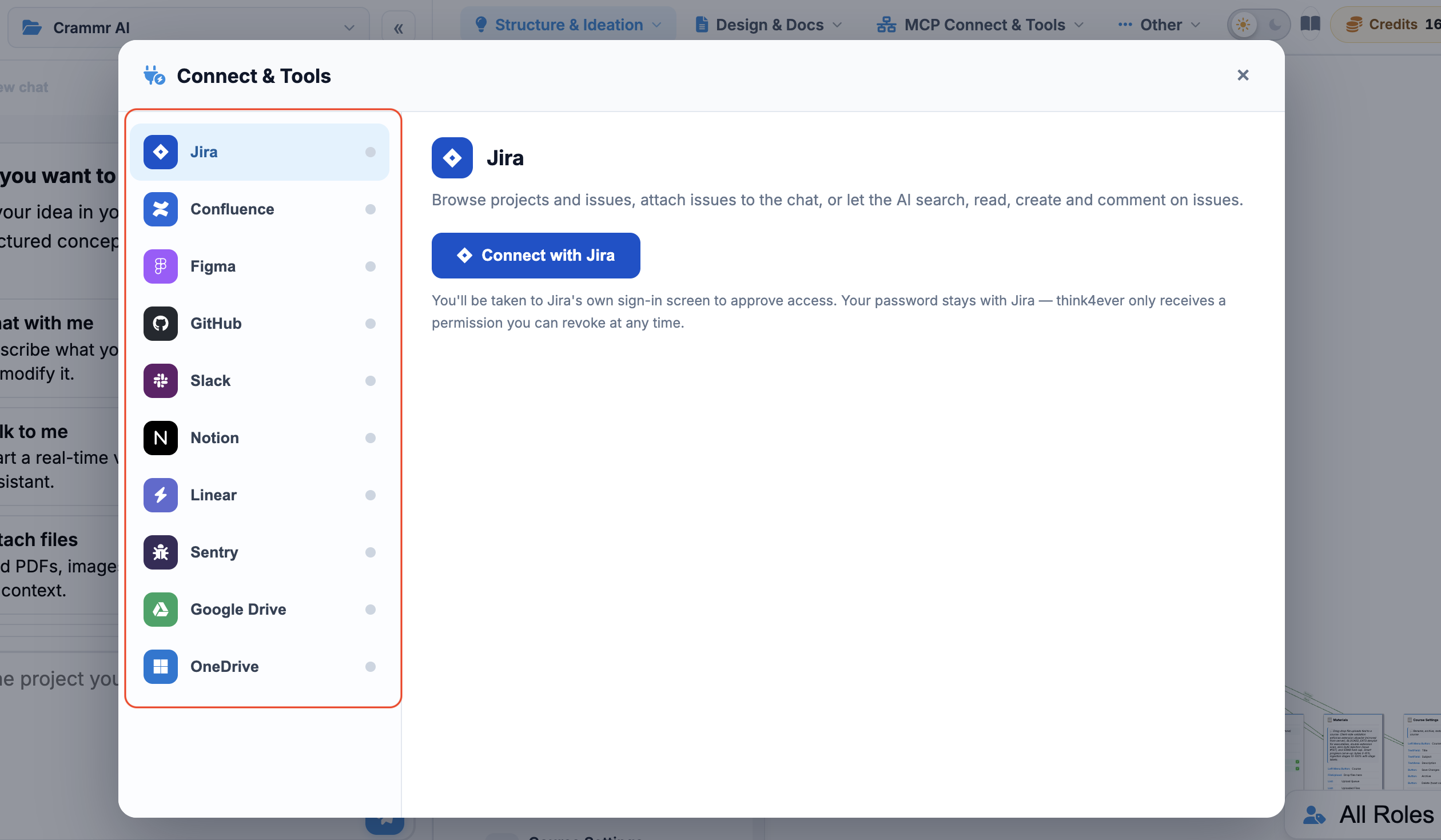The height and width of the screenshot is (840, 1441).
Task: Toggle dark mode with moon icon
Action: (x=1275, y=25)
